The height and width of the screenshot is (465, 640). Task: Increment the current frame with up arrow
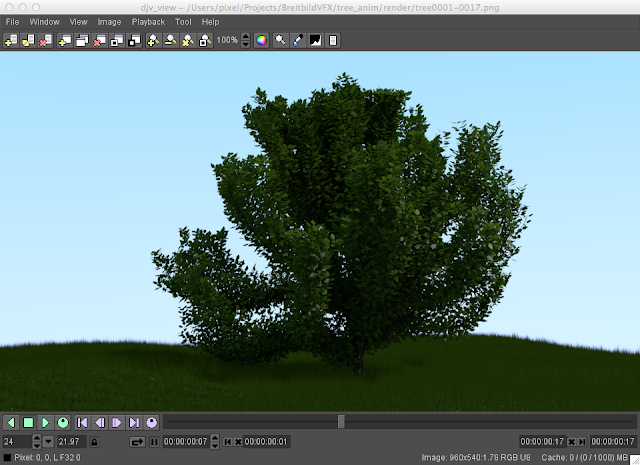[215, 438]
